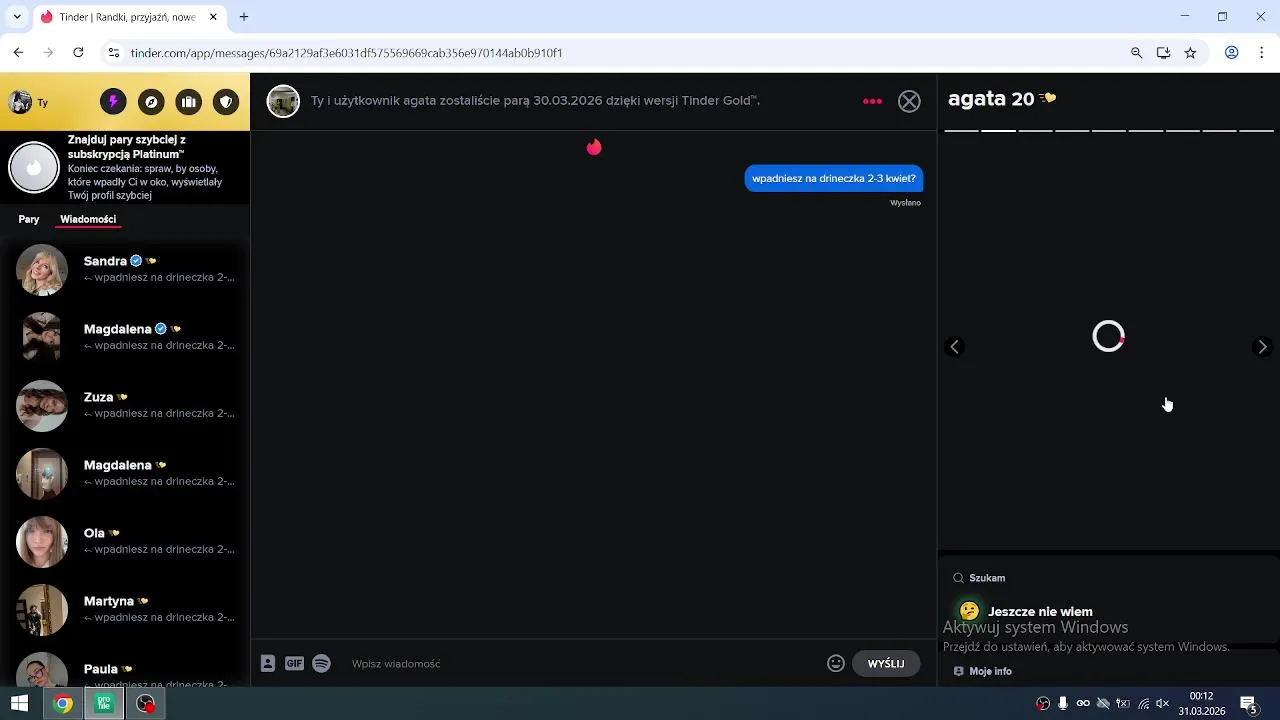
Task: Open chat with unverified Magdalena
Action: tap(125, 474)
